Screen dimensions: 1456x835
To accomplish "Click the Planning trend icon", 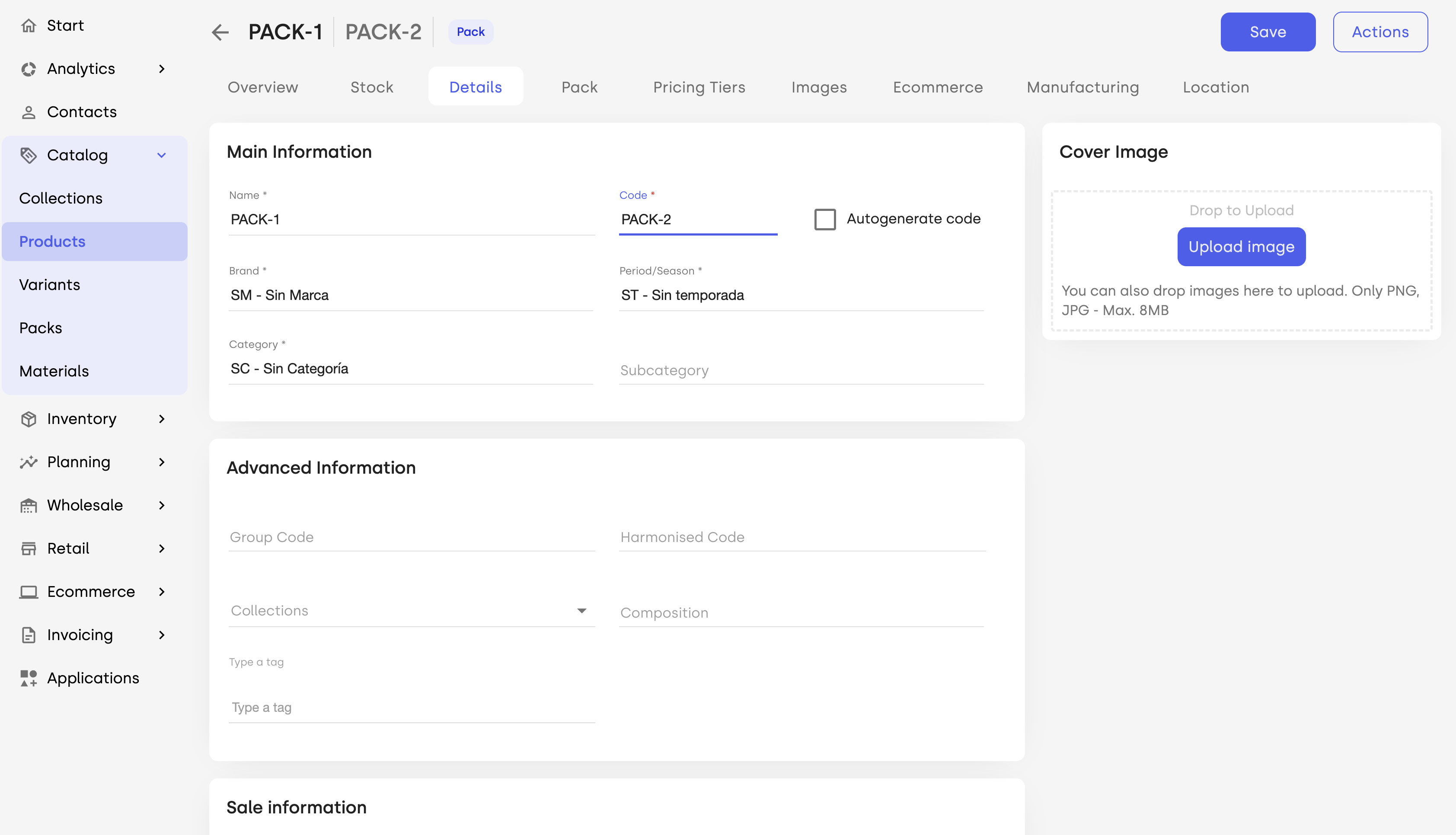I will coord(29,462).
